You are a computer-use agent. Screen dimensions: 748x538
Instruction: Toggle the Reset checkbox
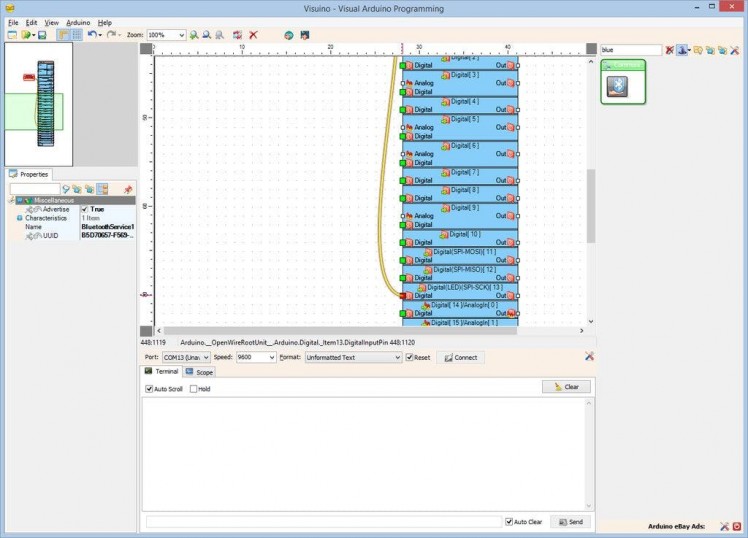(x=409, y=357)
